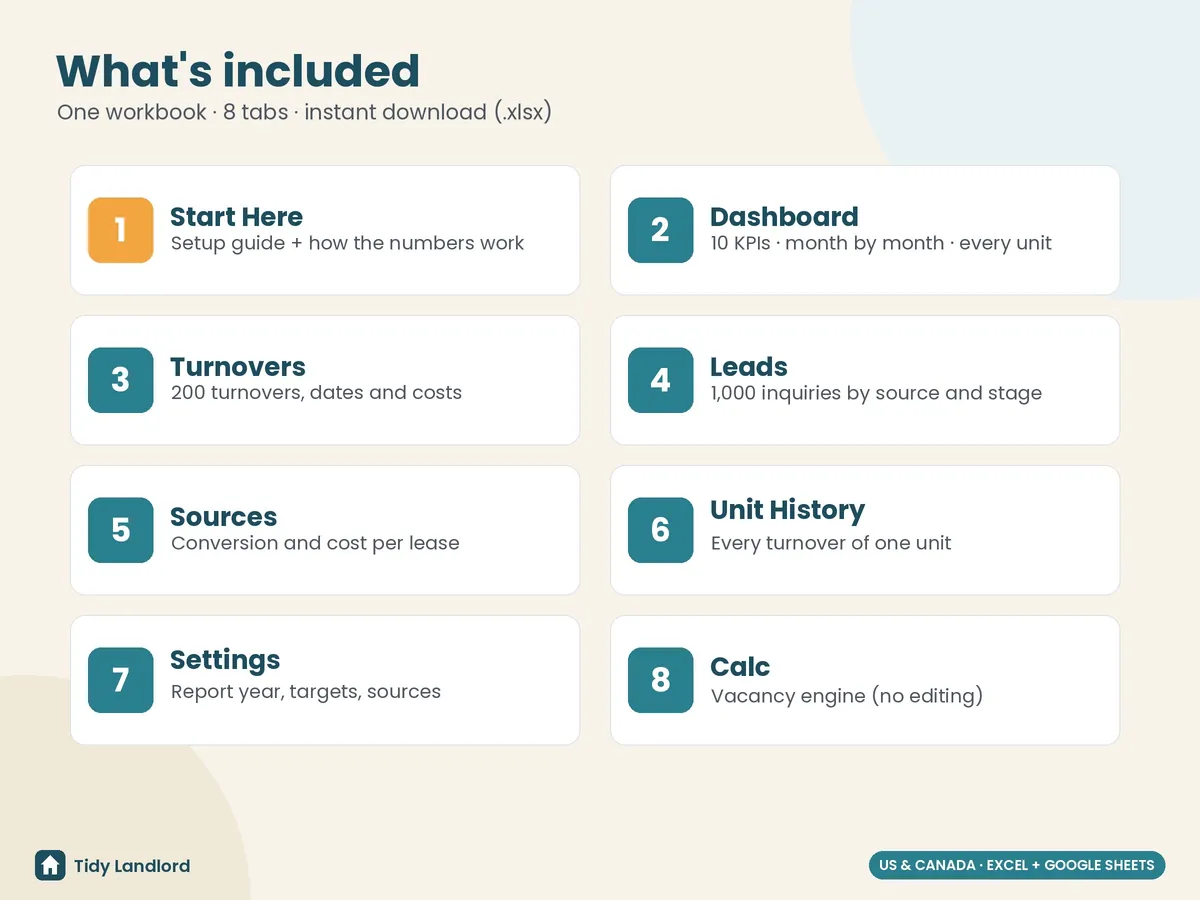Click the "What's included" heading

[x=238, y=71]
